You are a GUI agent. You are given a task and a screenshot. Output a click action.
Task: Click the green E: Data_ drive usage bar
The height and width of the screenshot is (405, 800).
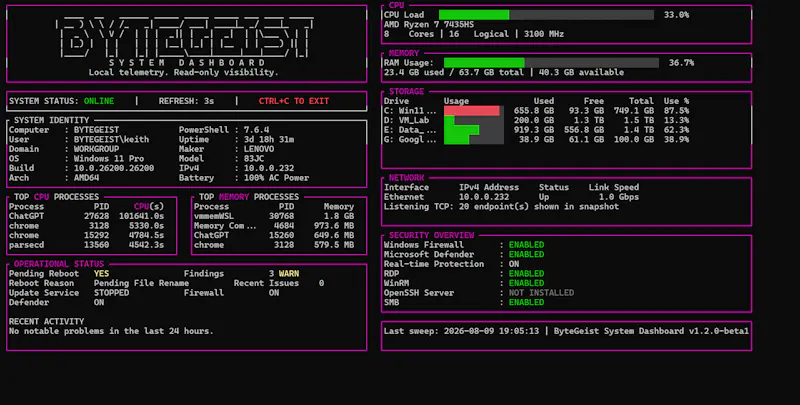[x=461, y=130]
